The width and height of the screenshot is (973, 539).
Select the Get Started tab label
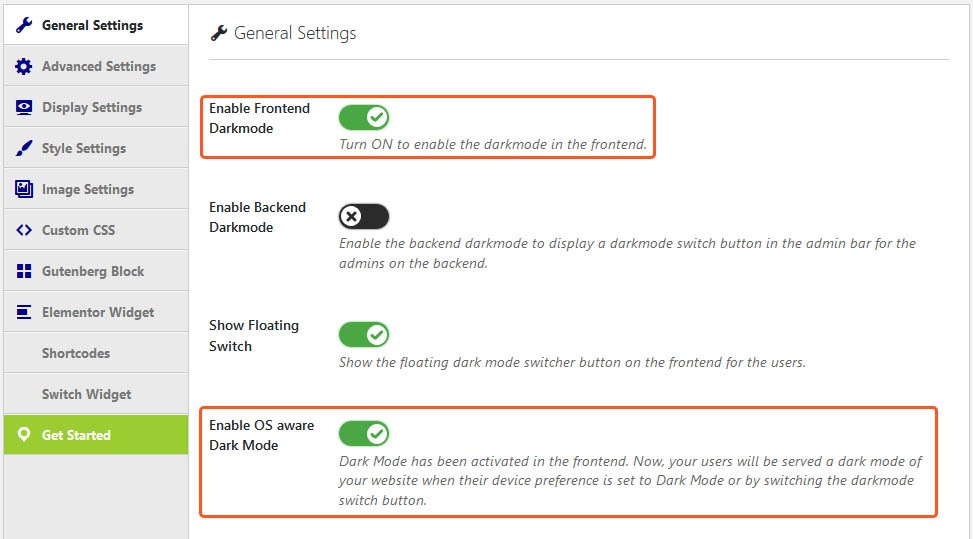pos(76,435)
